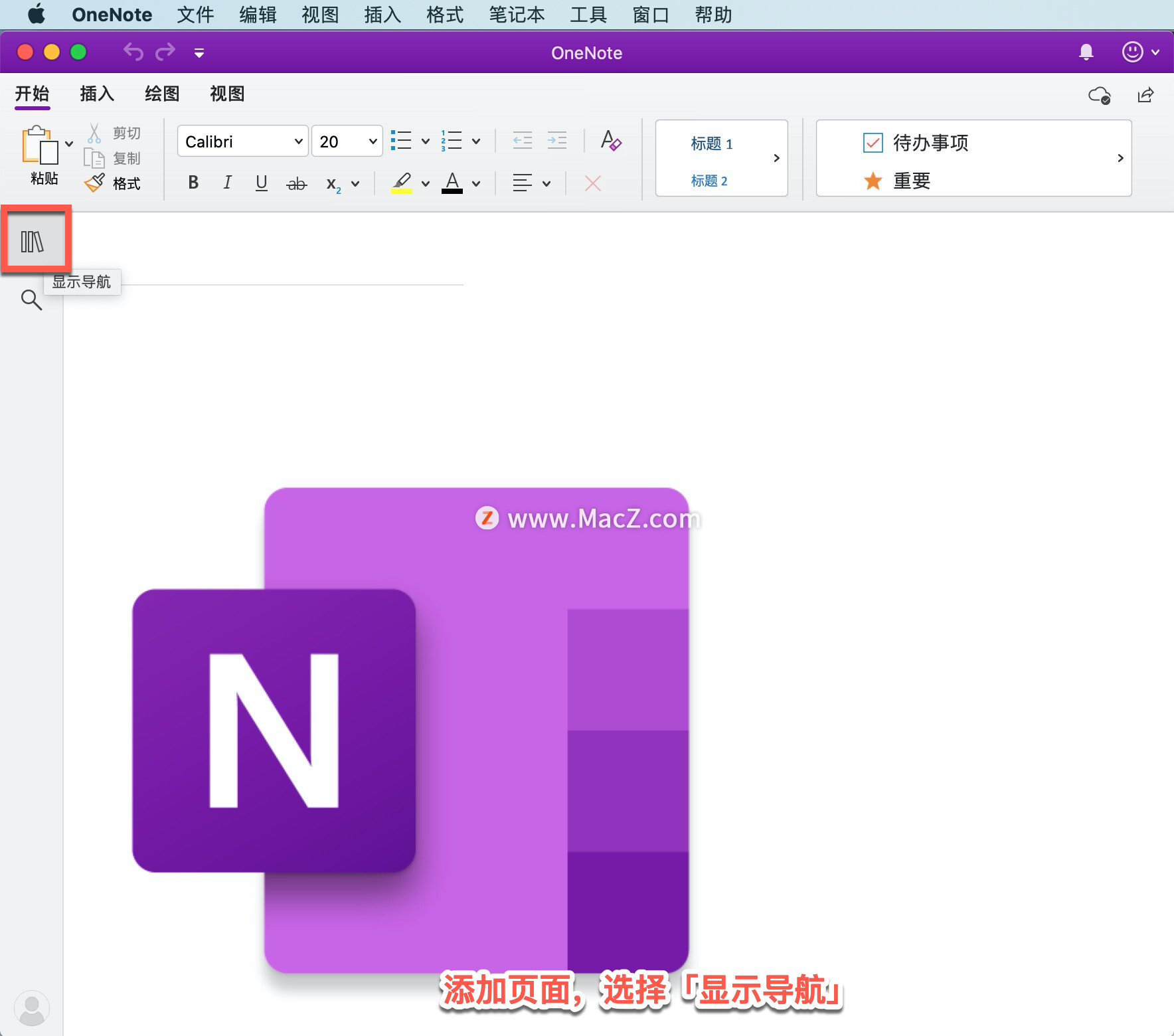Expand the feedback smiley dropdown arrow

1155,52
